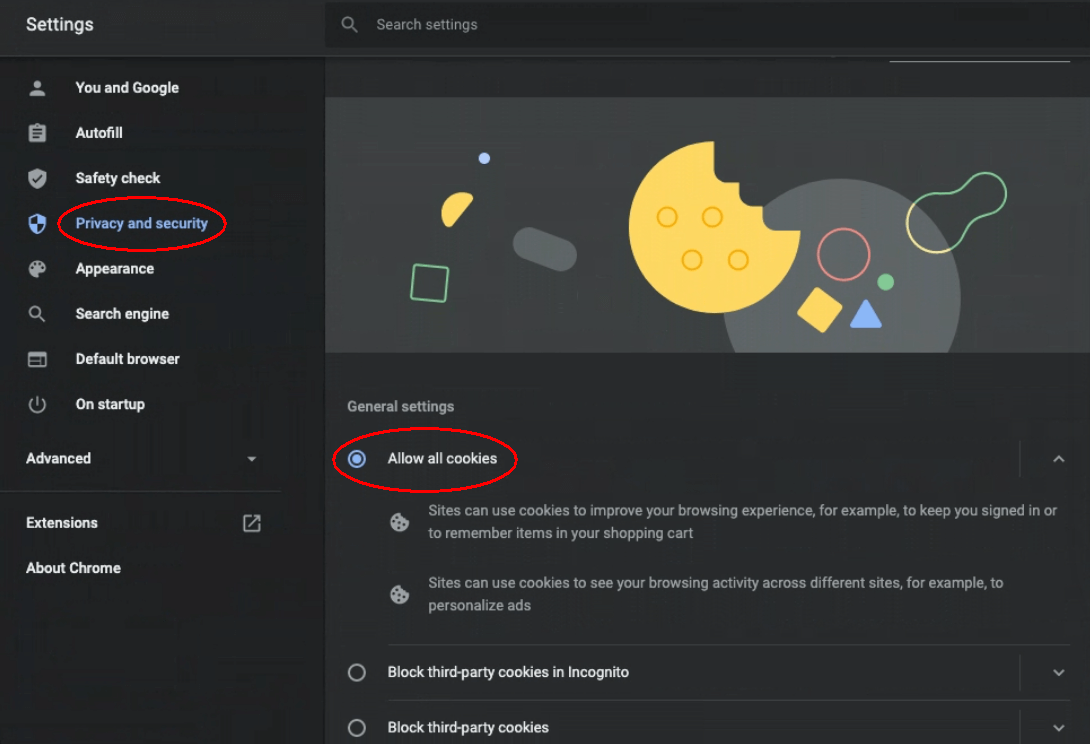This screenshot has width=1090, height=744.
Task: Click the You and Google person icon
Action: [38, 88]
